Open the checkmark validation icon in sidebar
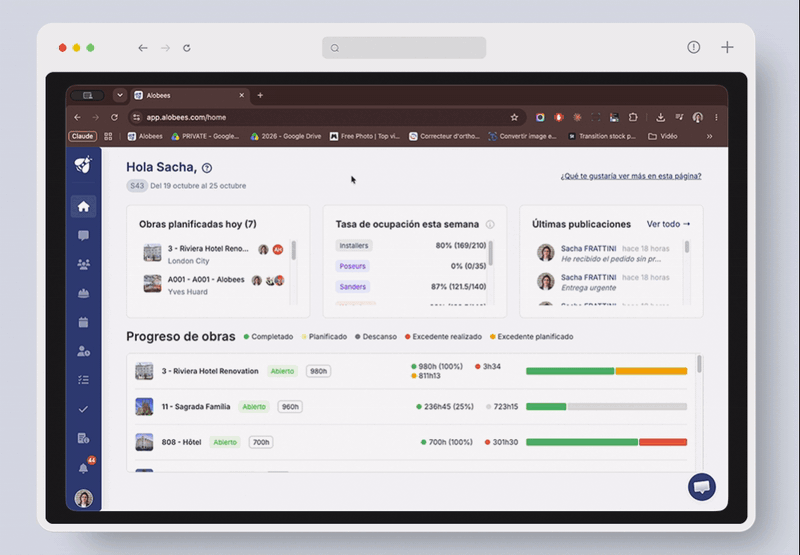The width and height of the screenshot is (800, 555). pyautogui.click(x=83, y=409)
